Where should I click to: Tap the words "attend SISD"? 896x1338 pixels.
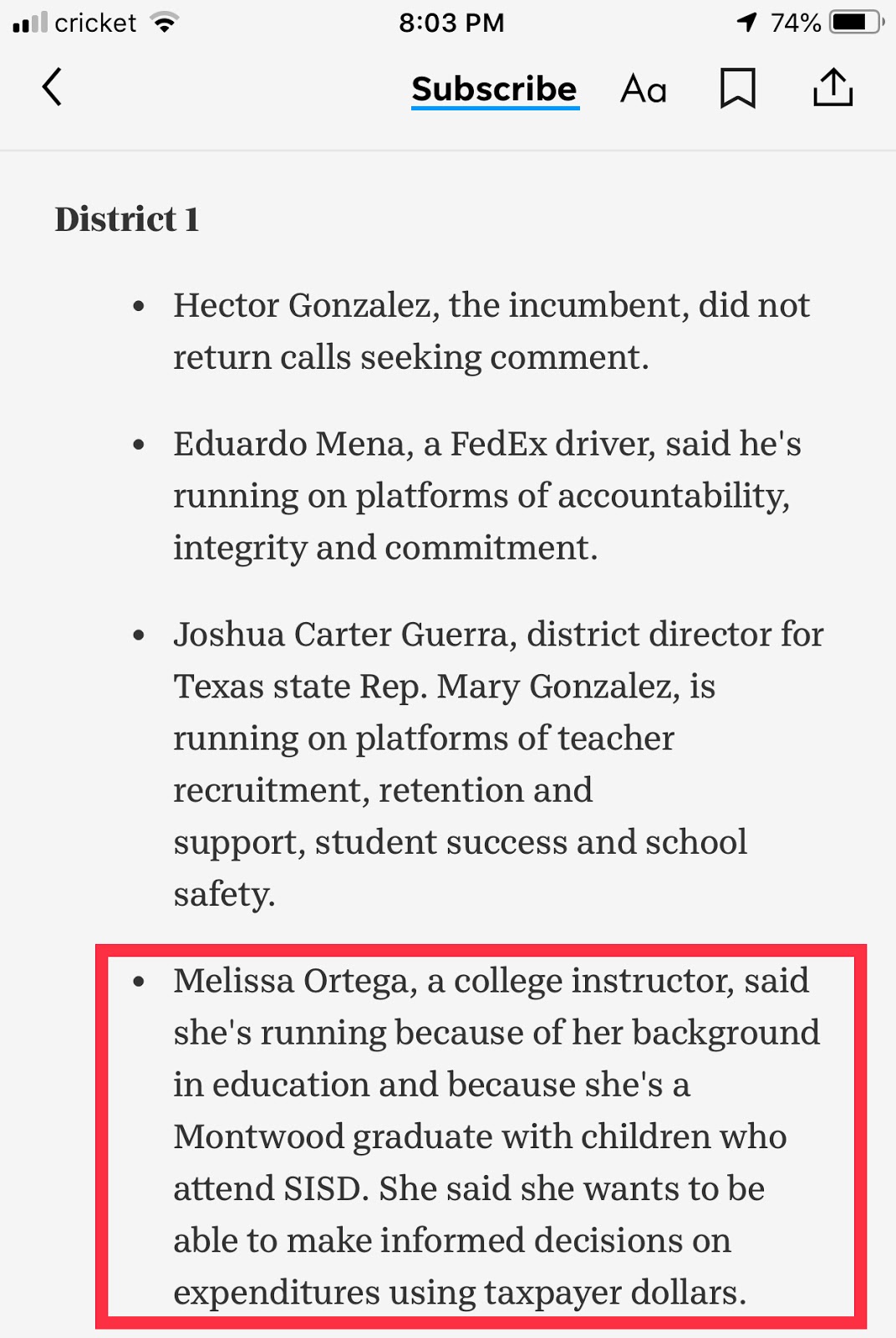(x=269, y=1188)
